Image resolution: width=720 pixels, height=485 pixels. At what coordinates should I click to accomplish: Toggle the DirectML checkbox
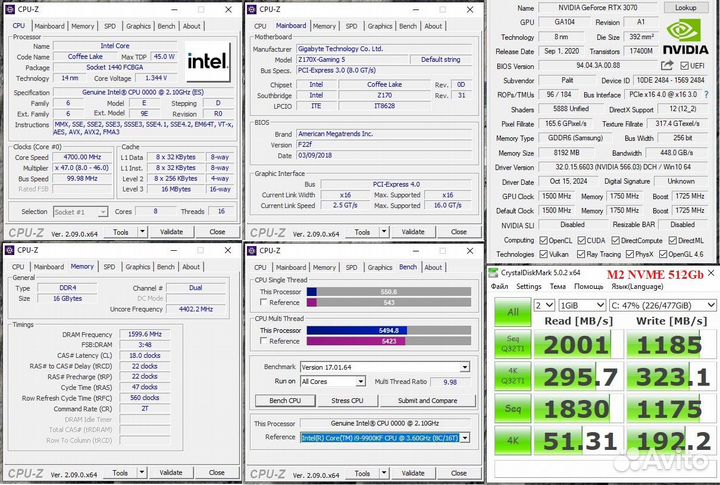tap(673, 240)
